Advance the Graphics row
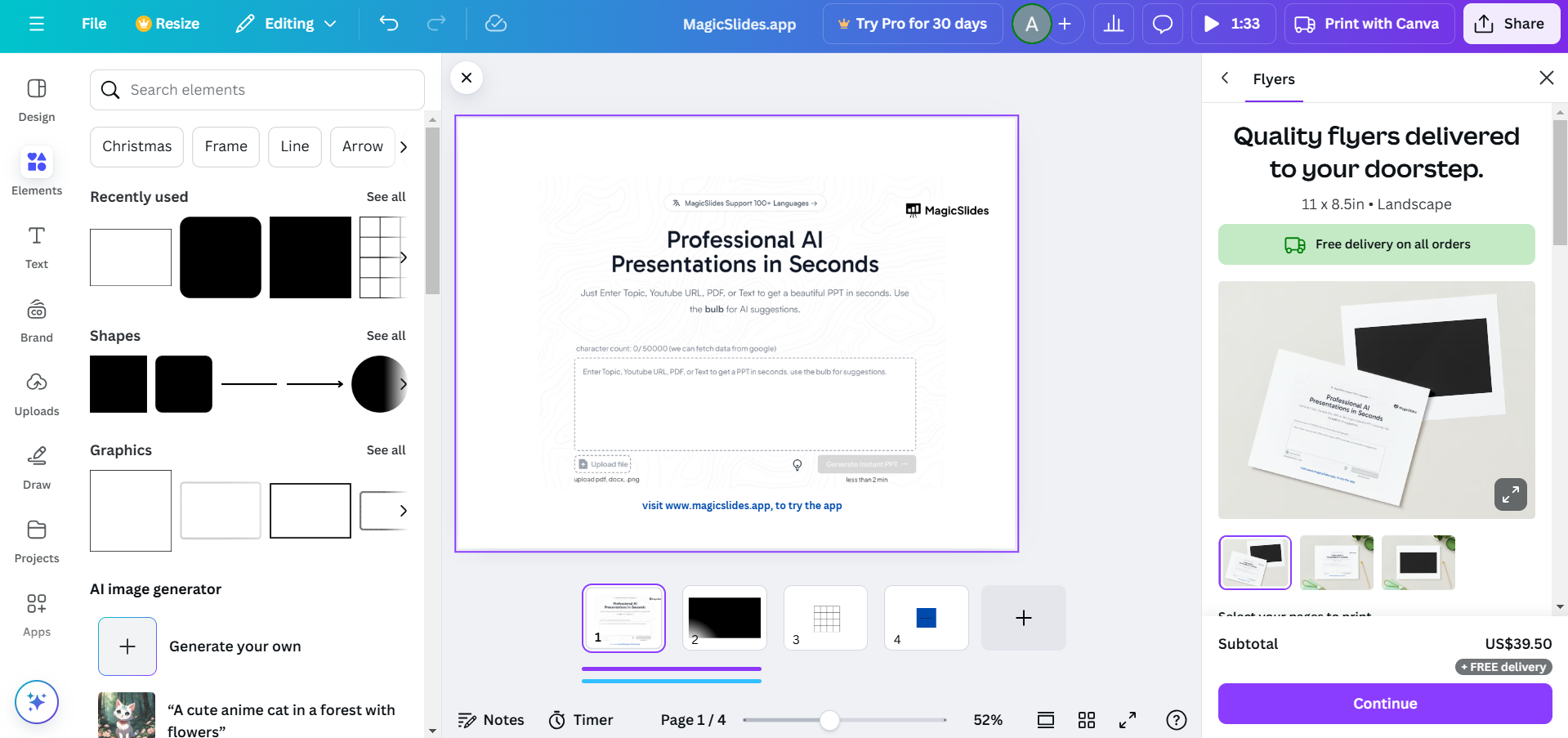1568x738 pixels. (x=404, y=511)
